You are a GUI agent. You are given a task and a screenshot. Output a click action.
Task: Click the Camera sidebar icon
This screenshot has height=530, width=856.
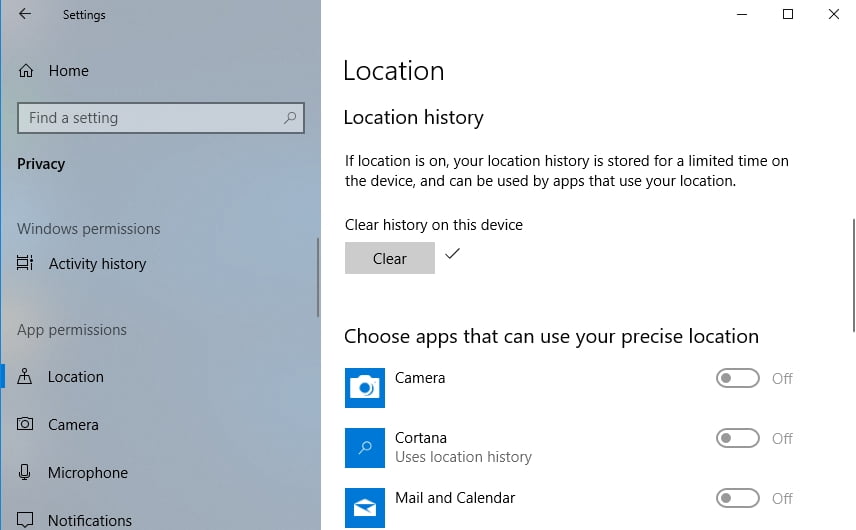(25, 424)
